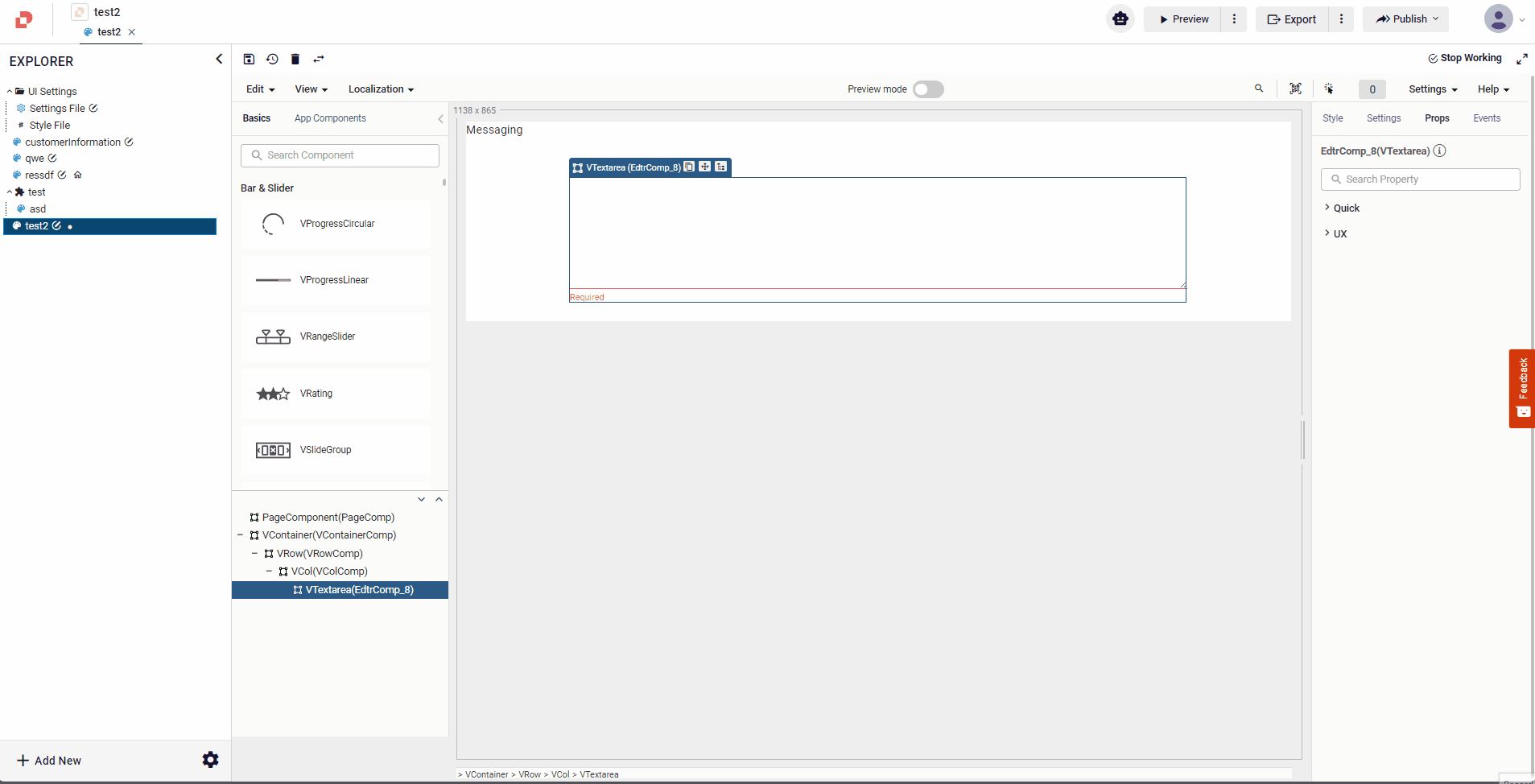This screenshot has height=784, width=1535.
Task: Collapse the VContainer tree node
Action: [241, 535]
